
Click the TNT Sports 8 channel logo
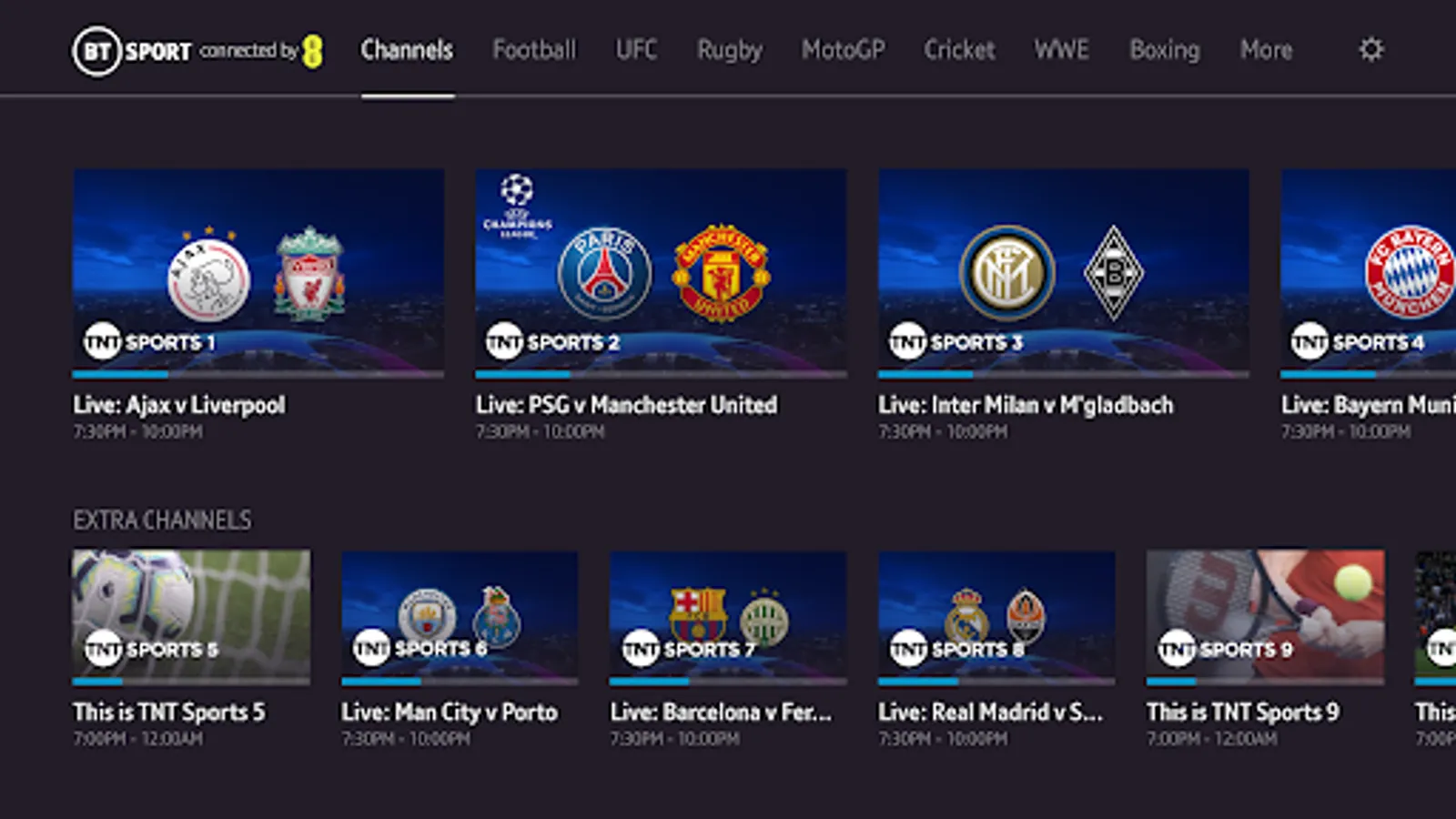tap(956, 649)
